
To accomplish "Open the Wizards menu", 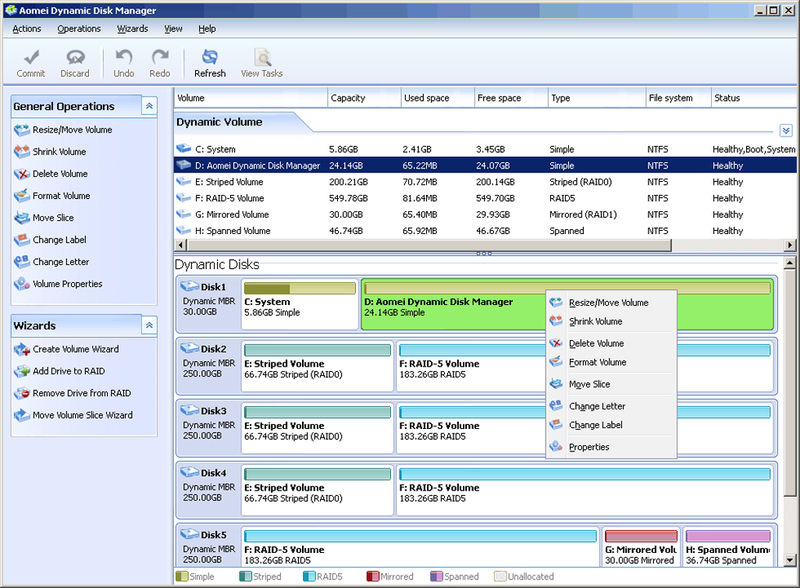I will click(x=132, y=29).
